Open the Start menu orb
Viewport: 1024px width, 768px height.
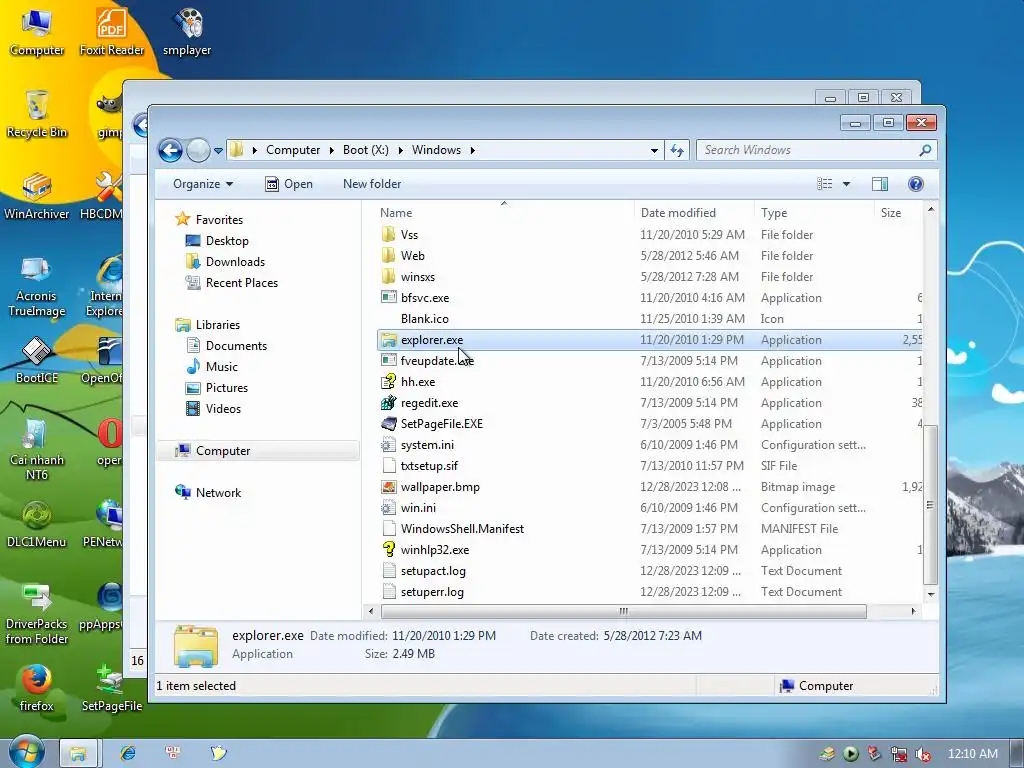coord(26,751)
